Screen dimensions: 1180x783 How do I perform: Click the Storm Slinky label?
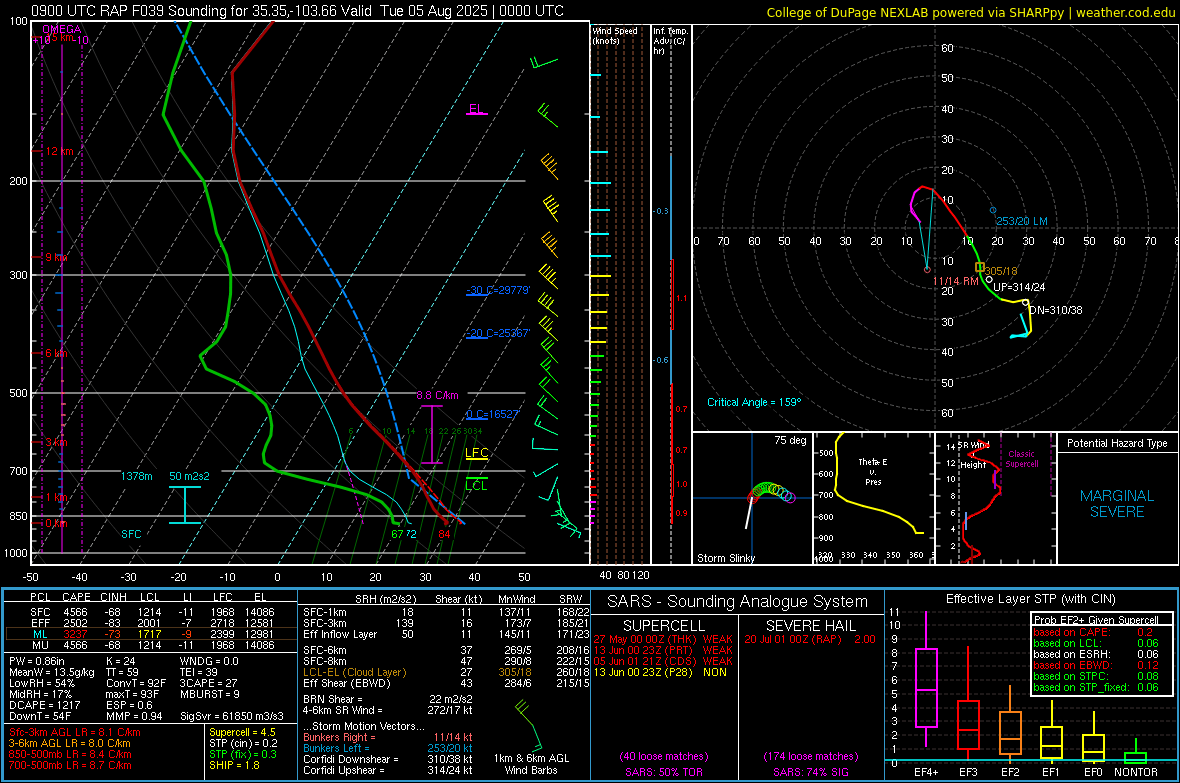point(725,558)
